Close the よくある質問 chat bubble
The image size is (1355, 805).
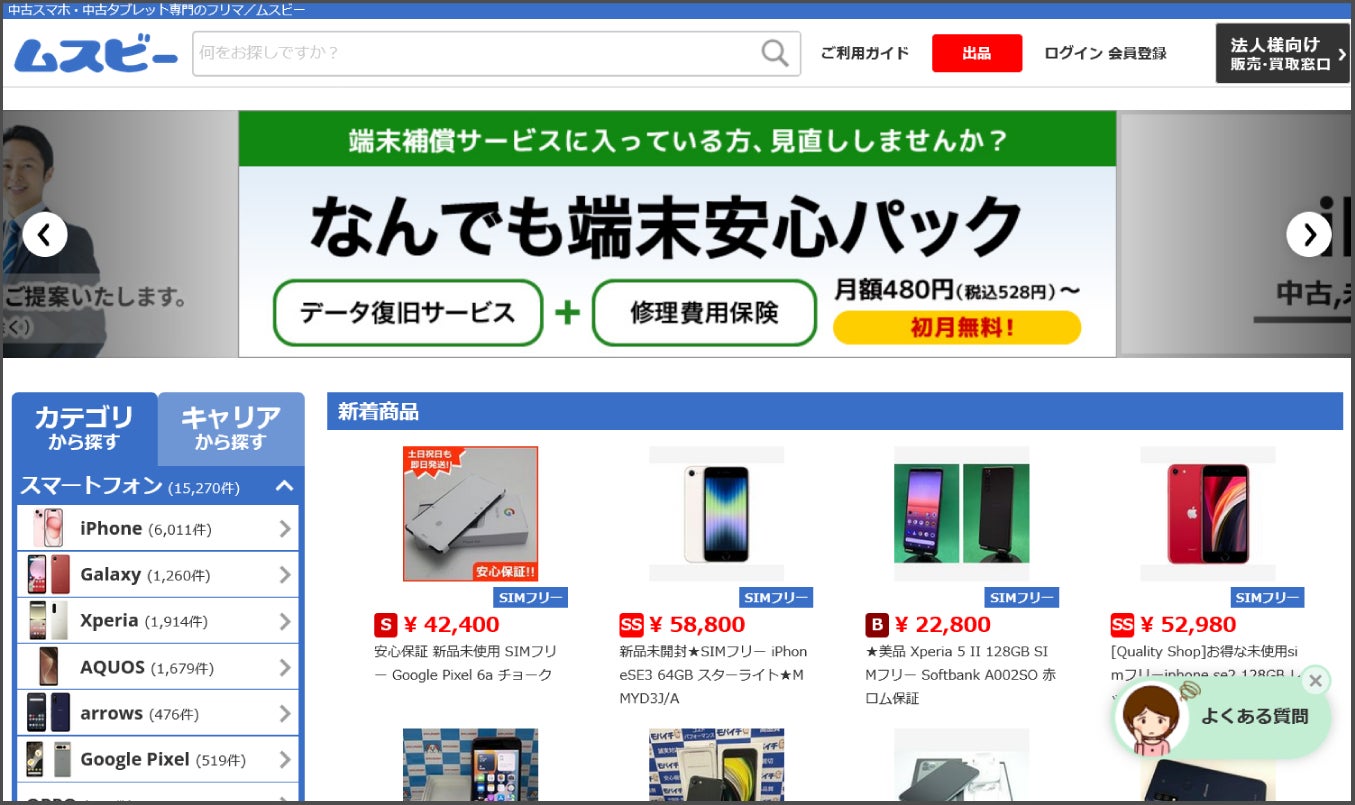click(x=1316, y=681)
